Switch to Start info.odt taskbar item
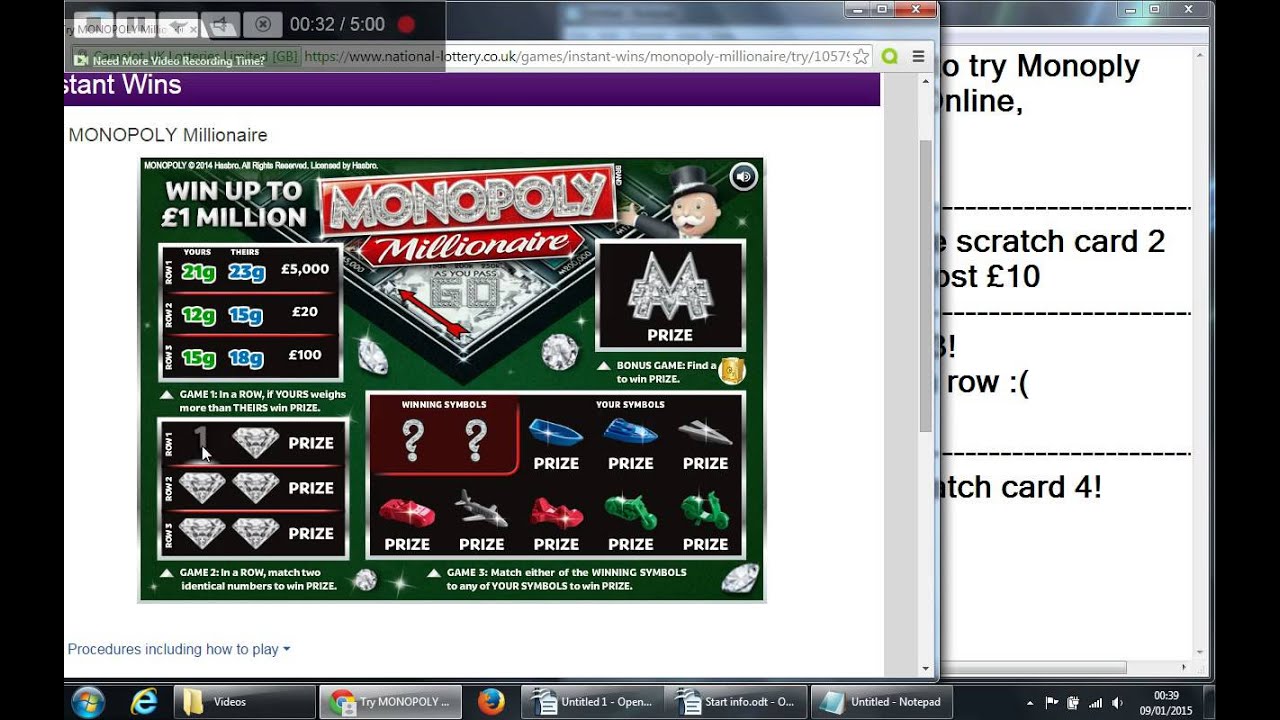This screenshot has width=1280, height=720. pos(738,702)
